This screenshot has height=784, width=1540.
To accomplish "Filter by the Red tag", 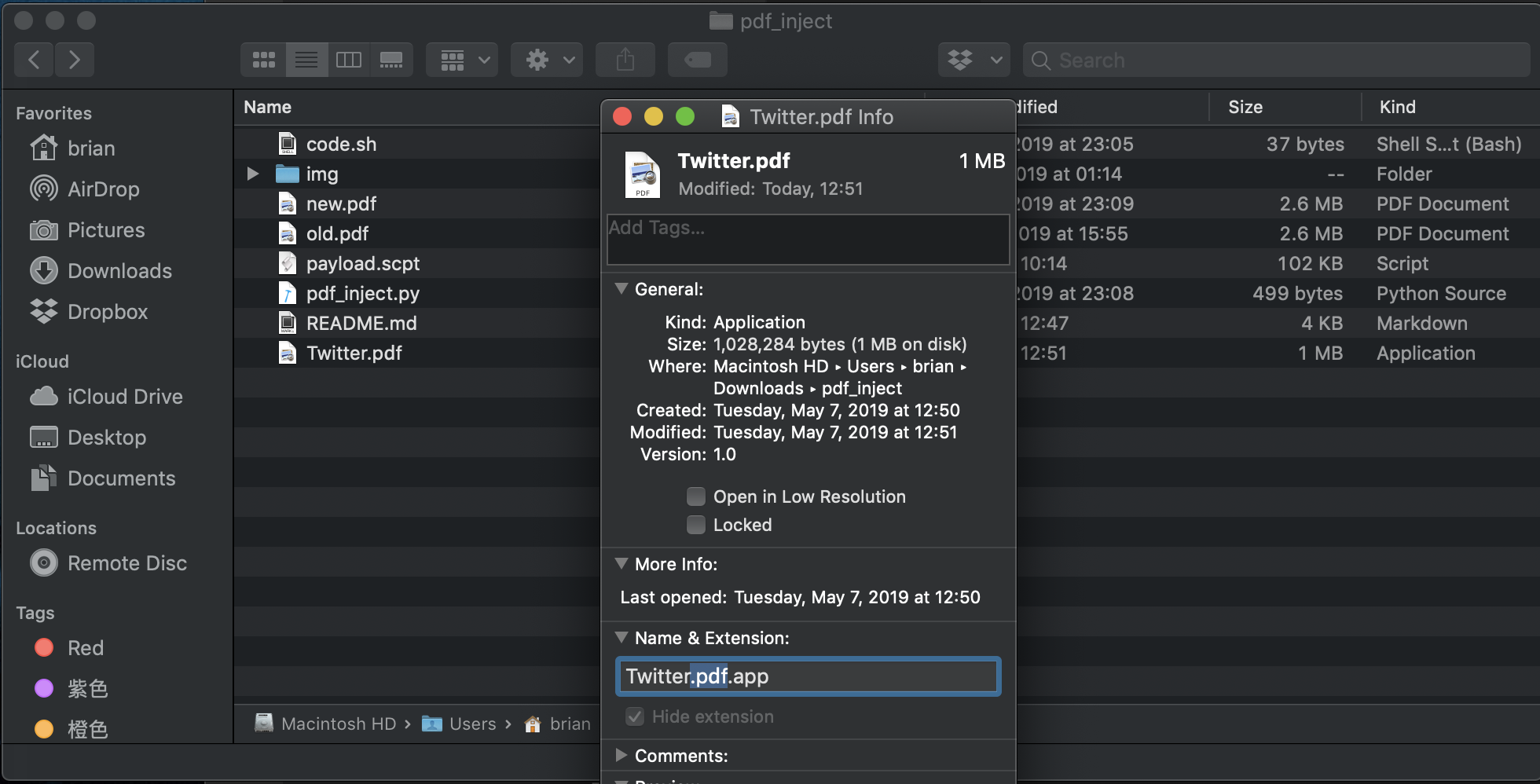I will 69,647.
